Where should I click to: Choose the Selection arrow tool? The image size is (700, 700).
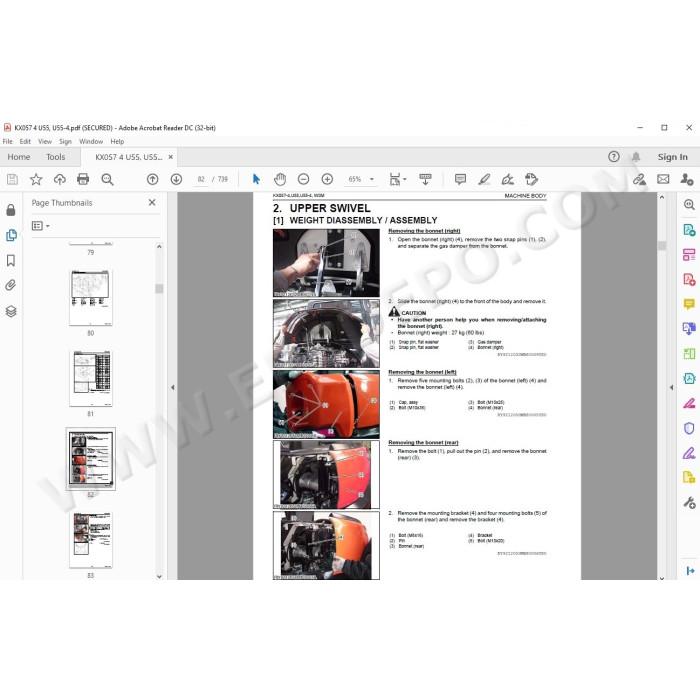[x=256, y=179]
